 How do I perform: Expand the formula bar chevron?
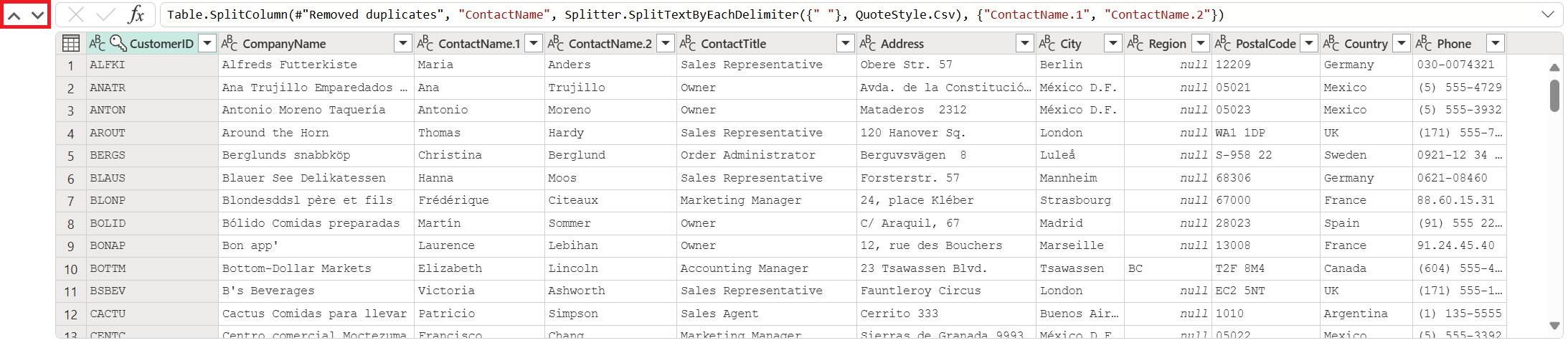pos(1548,14)
